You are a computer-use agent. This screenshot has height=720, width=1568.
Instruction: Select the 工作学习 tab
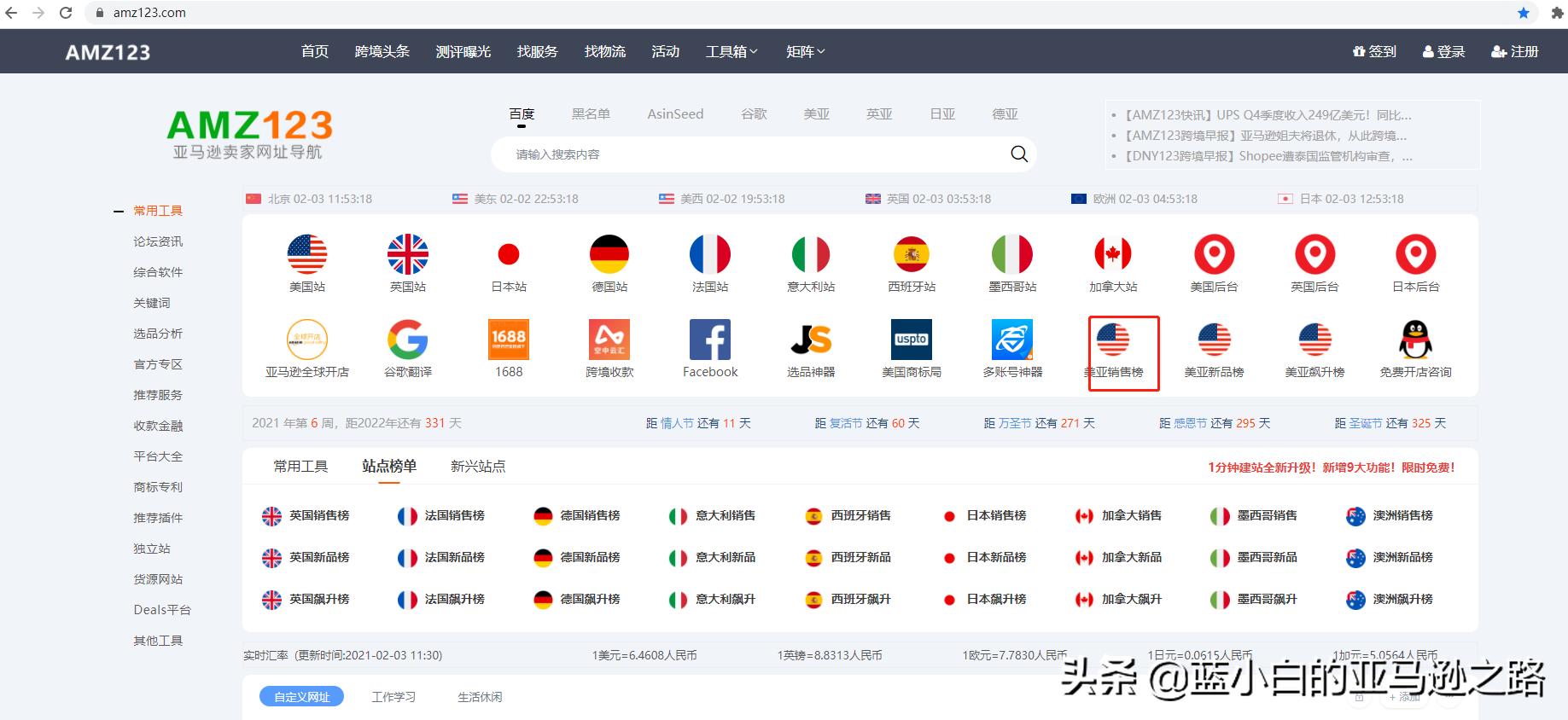[x=393, y=697]
